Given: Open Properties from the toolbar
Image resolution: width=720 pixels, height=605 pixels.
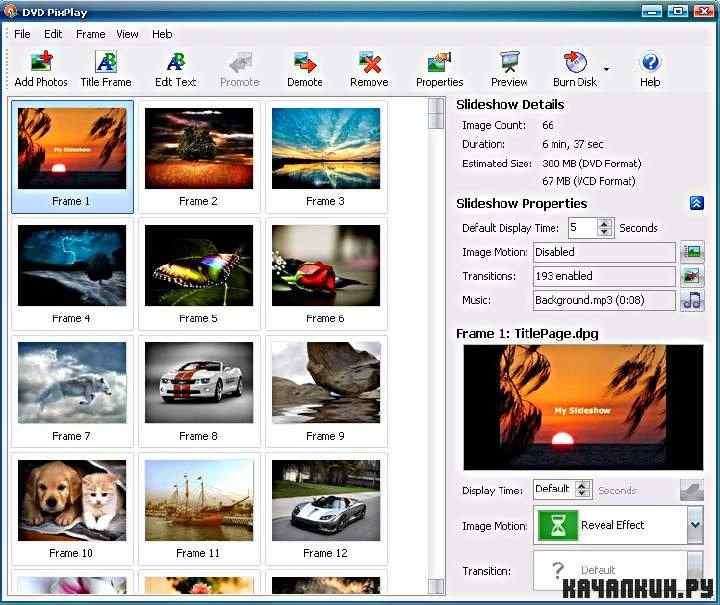Looking at the screenshot, I should [x=439, y=69].
